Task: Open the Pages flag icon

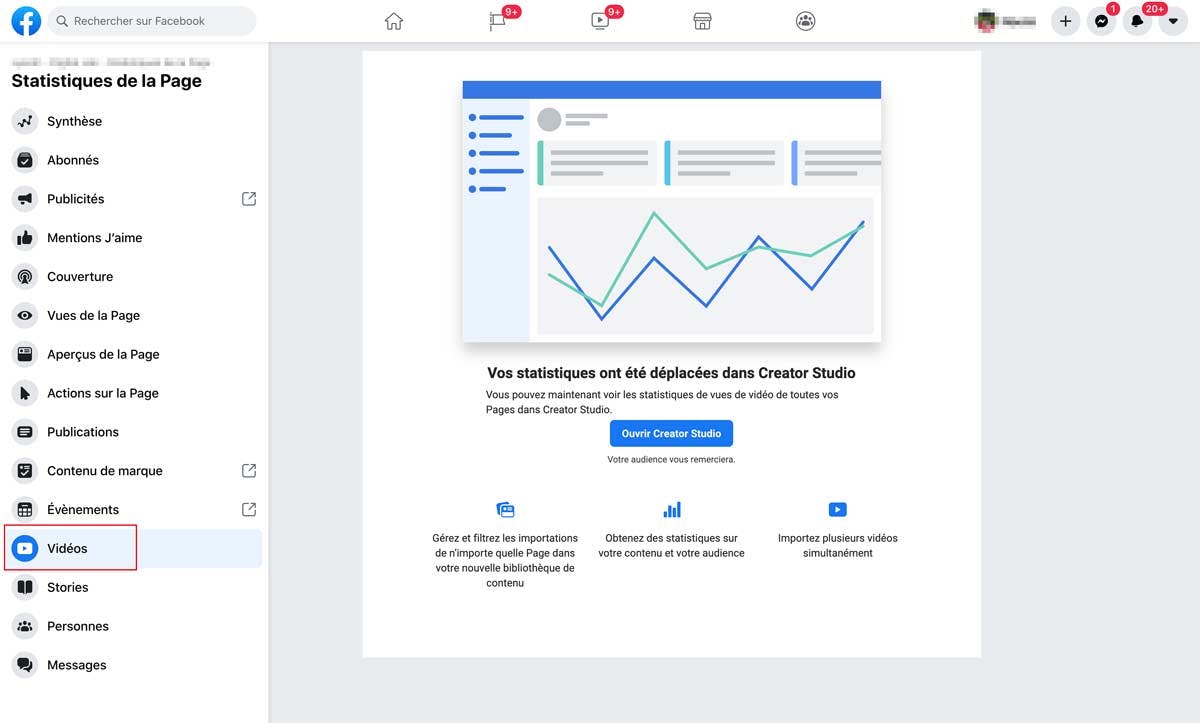Action: click(x=497, y=21)
